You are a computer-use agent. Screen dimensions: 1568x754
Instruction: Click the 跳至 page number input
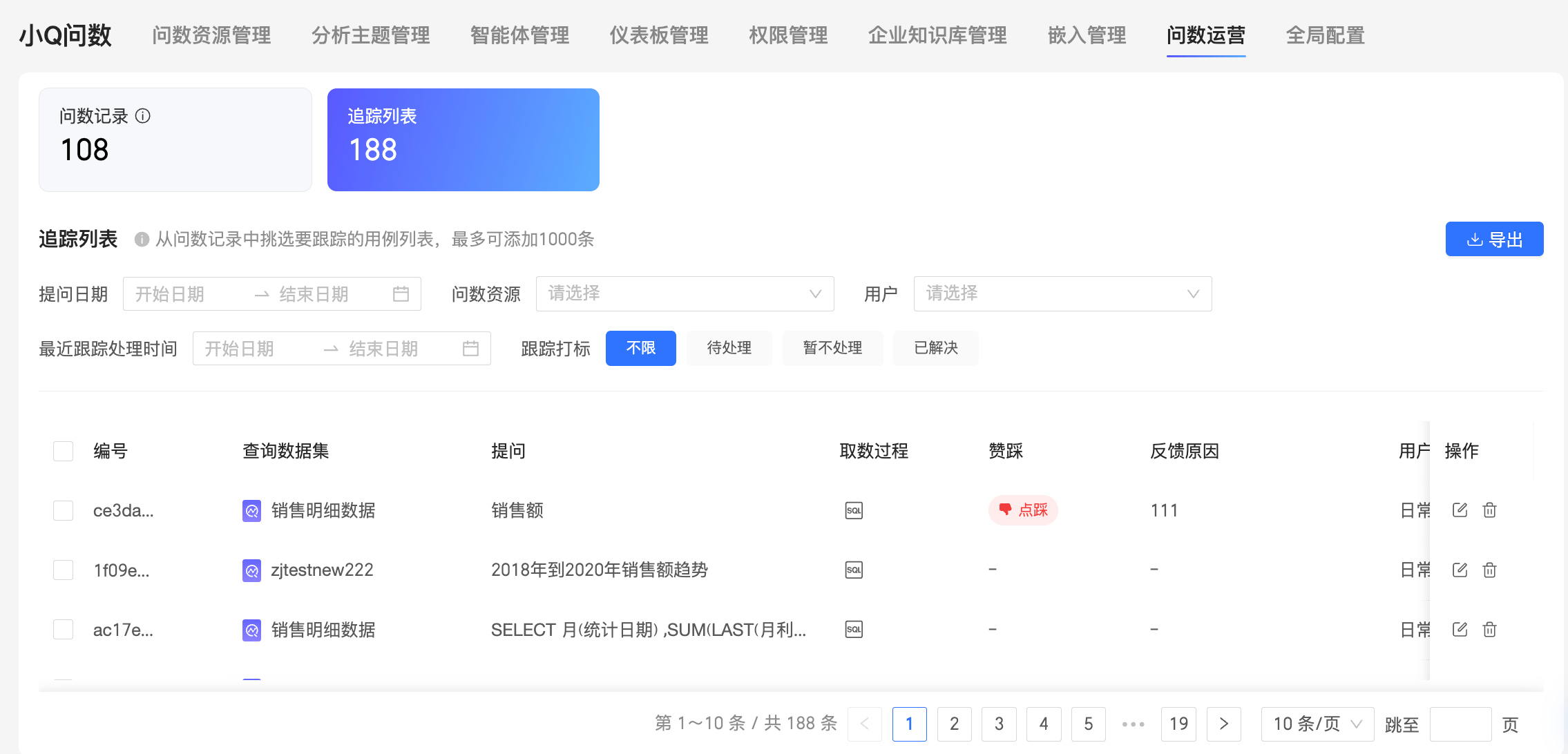pos(1461,724)
